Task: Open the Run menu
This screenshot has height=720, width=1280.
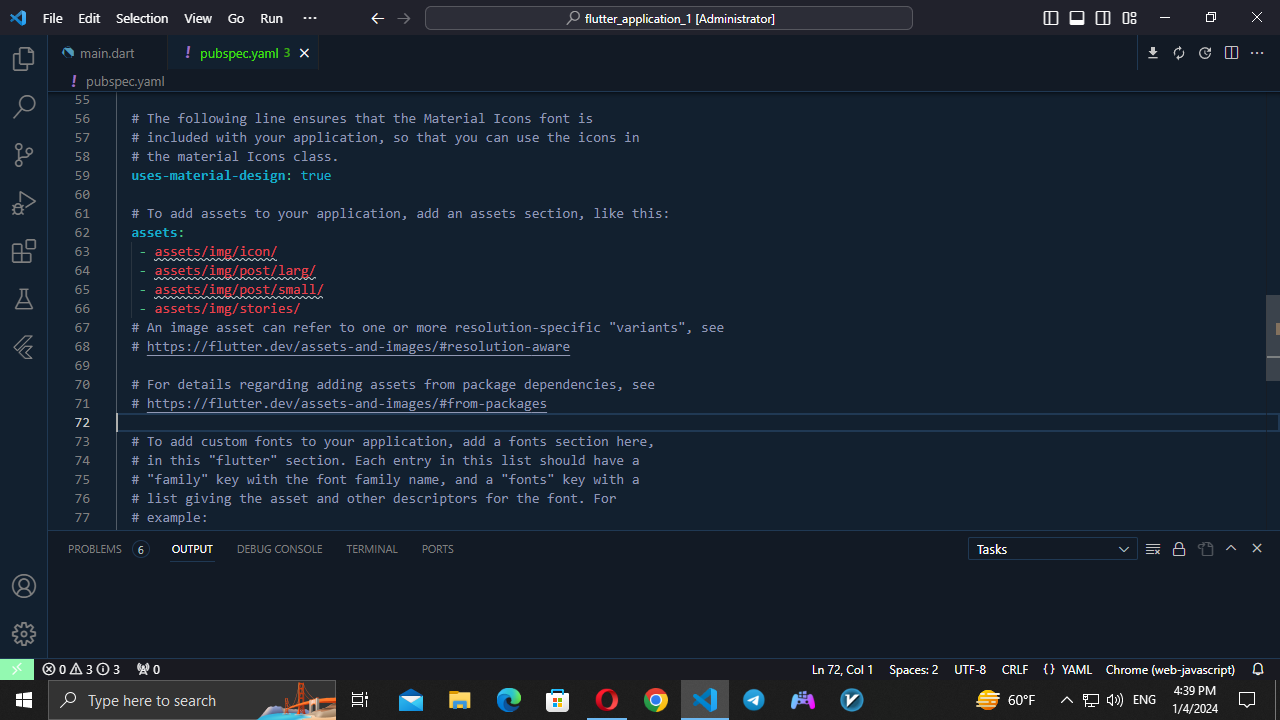Action: pyautogui.click(x=271, y=18)
